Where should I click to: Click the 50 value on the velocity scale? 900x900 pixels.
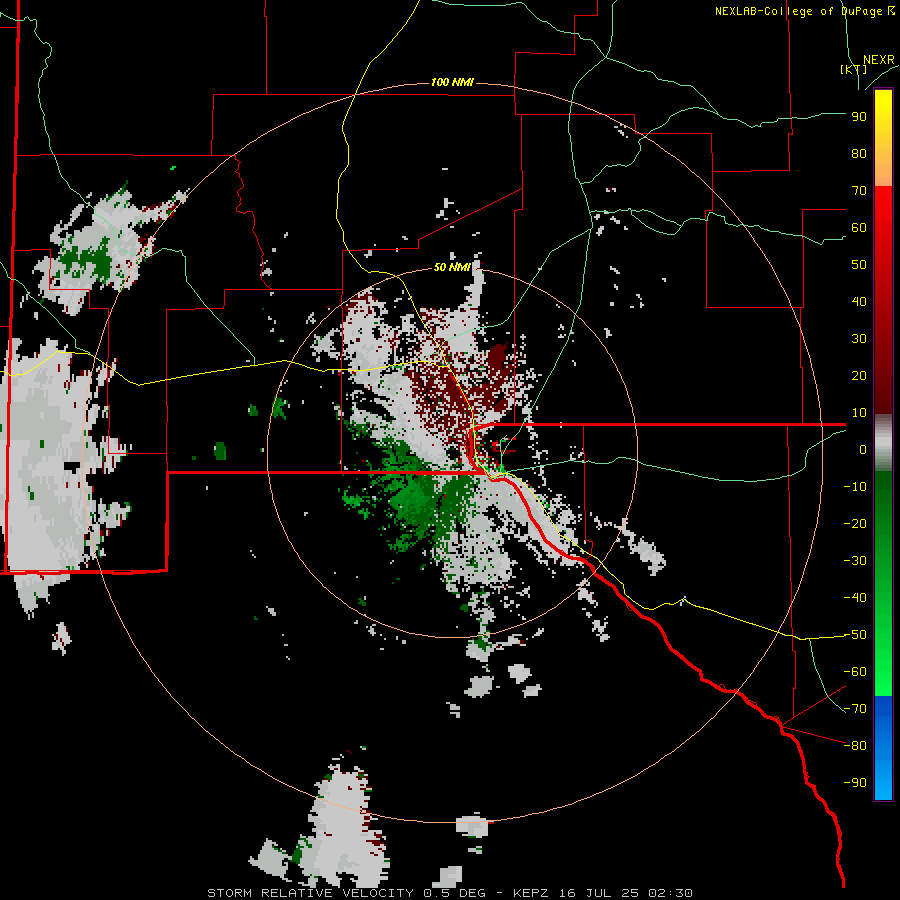[859, 265]
